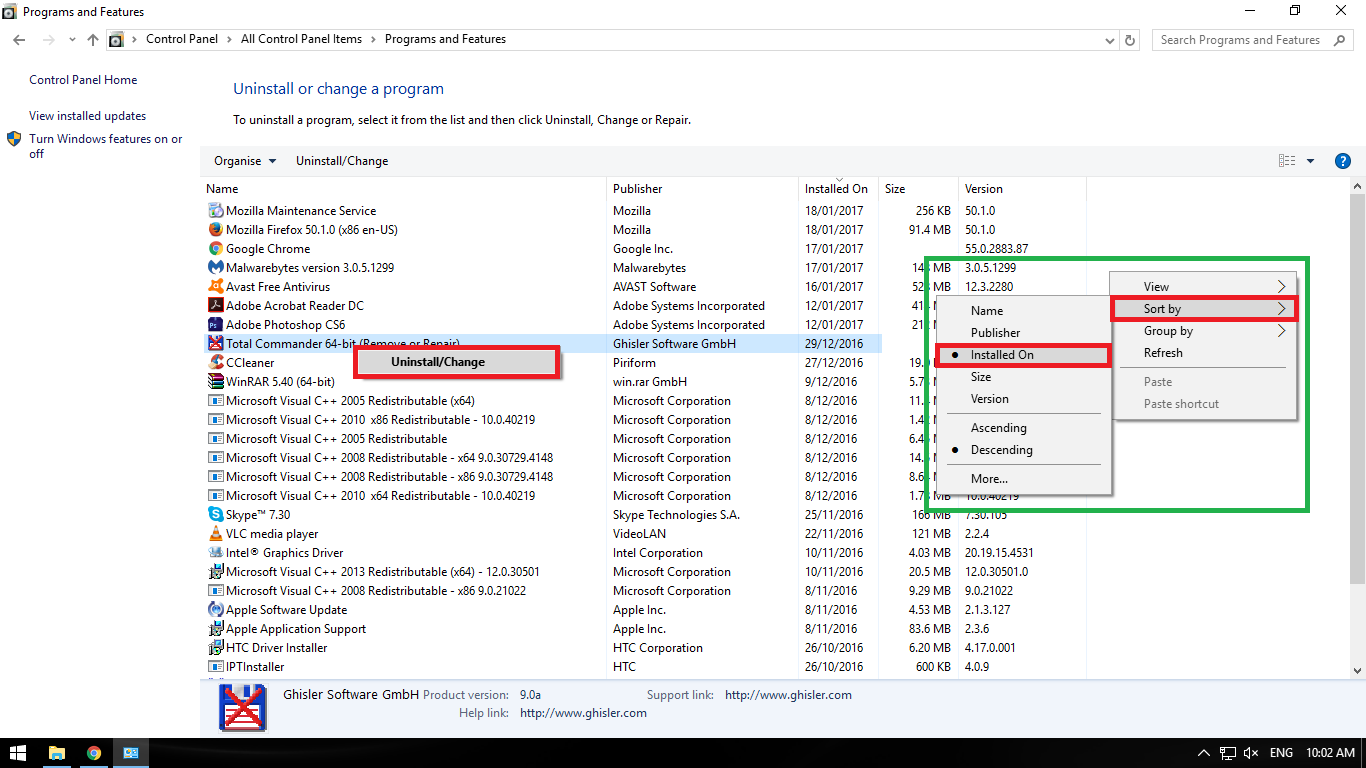Click the Apple Software Update icon
1366x768 pixels.
coord(215,610)
